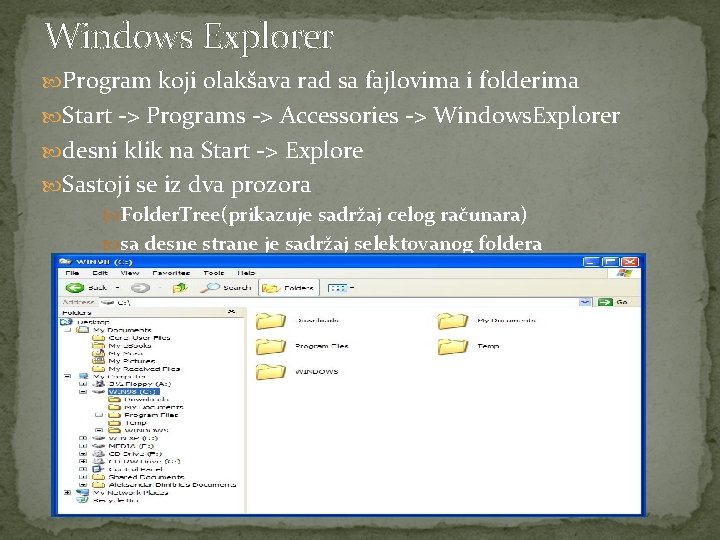The height and width of the screenshot is (540, 720).
Task: Click the My Computer icon in tree
Action: [83, 376]
